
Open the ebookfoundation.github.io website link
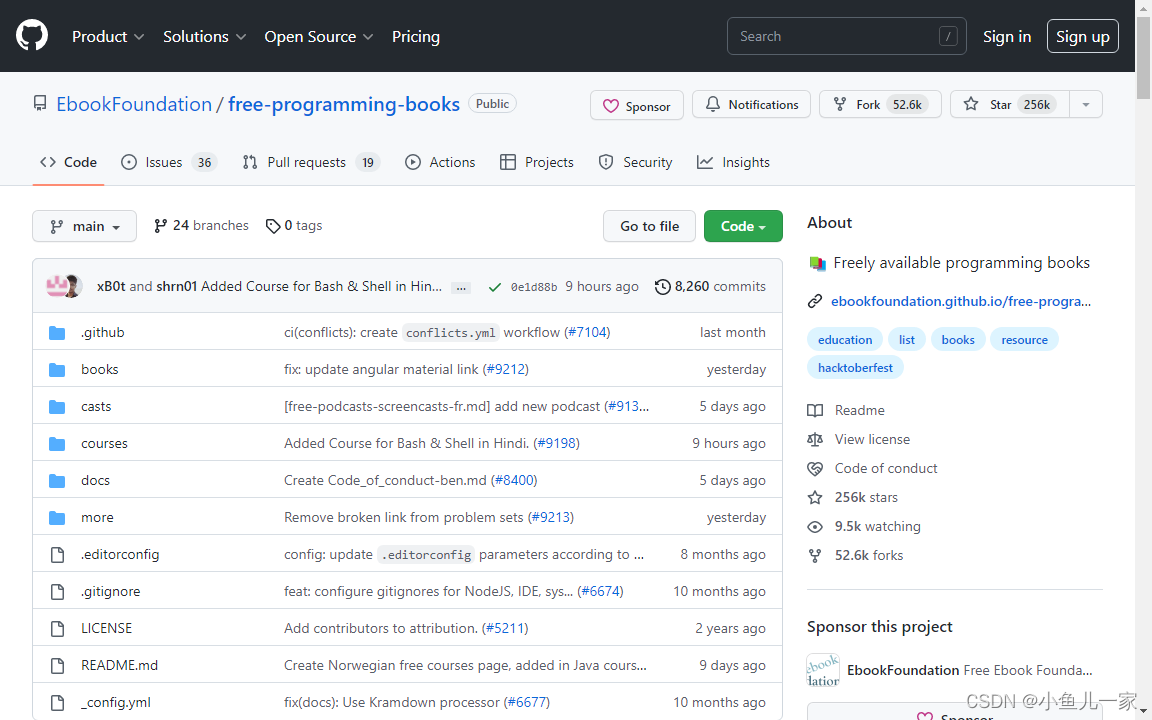[x=960, y=300]
